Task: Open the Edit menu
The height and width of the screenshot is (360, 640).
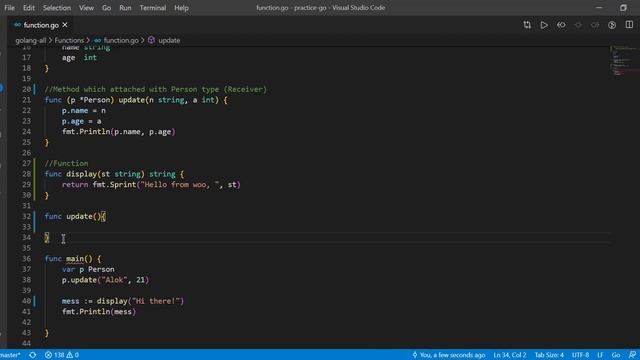Action: click(x=29, y=8)
